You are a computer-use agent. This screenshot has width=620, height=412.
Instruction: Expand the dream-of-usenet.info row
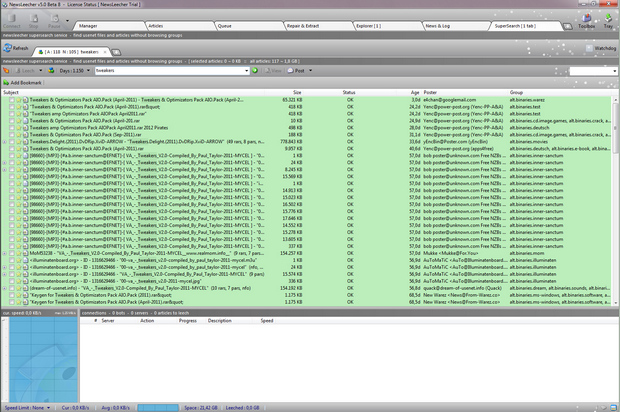(4, 288)
